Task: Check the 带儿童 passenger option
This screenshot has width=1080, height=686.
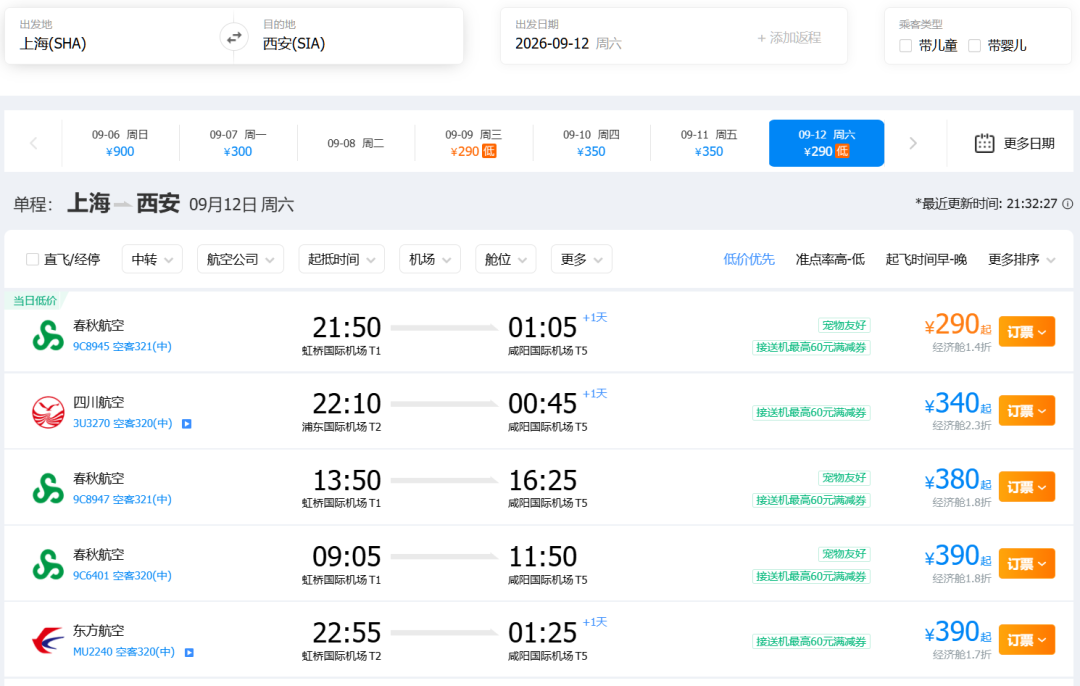Action: coord(906,45)
